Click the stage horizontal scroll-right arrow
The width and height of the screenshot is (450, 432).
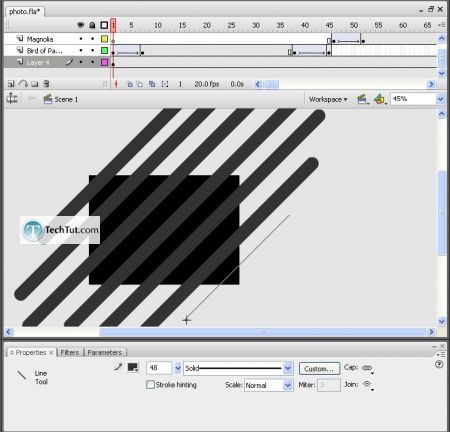click(x=431, y=332)
